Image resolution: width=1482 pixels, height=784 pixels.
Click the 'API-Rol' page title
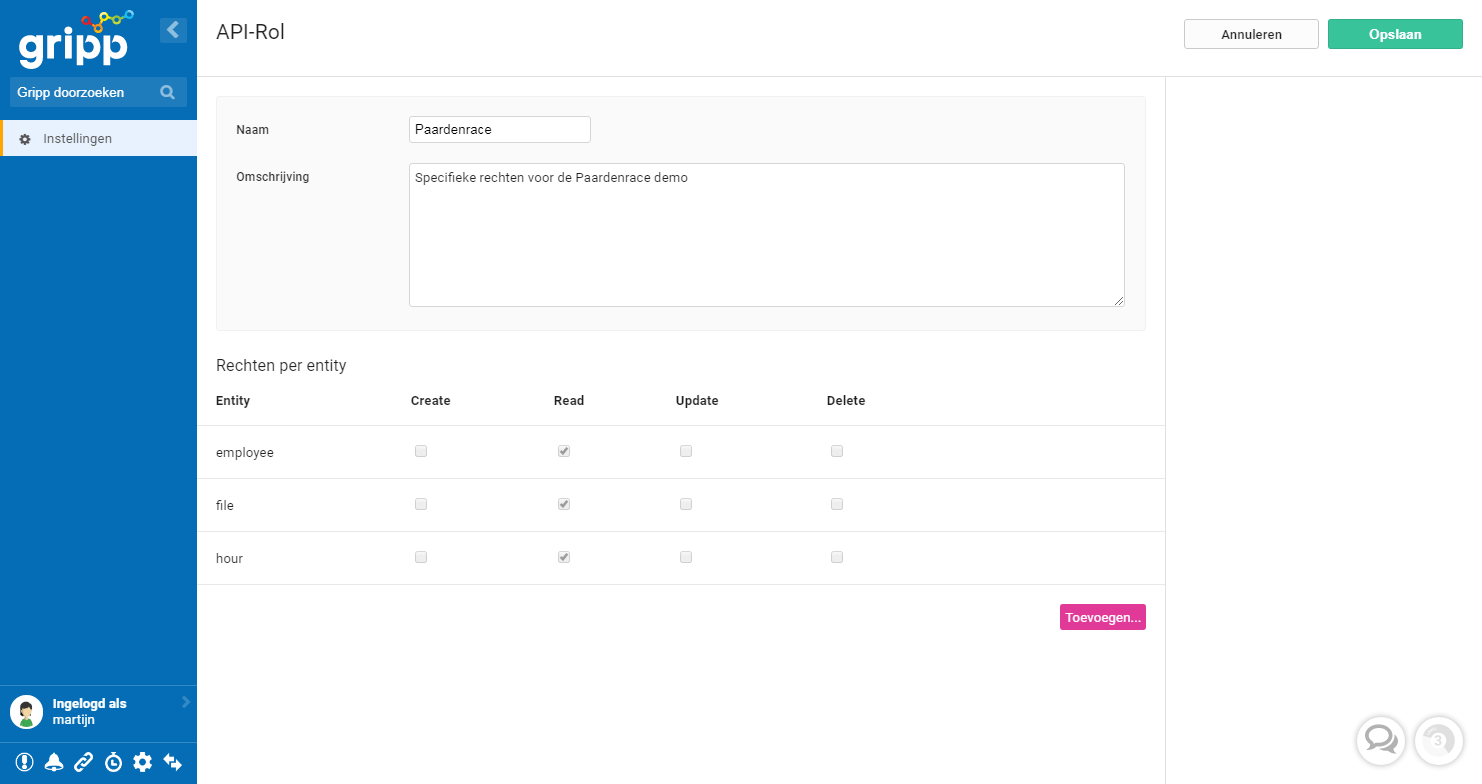click(x=250, y=32)
